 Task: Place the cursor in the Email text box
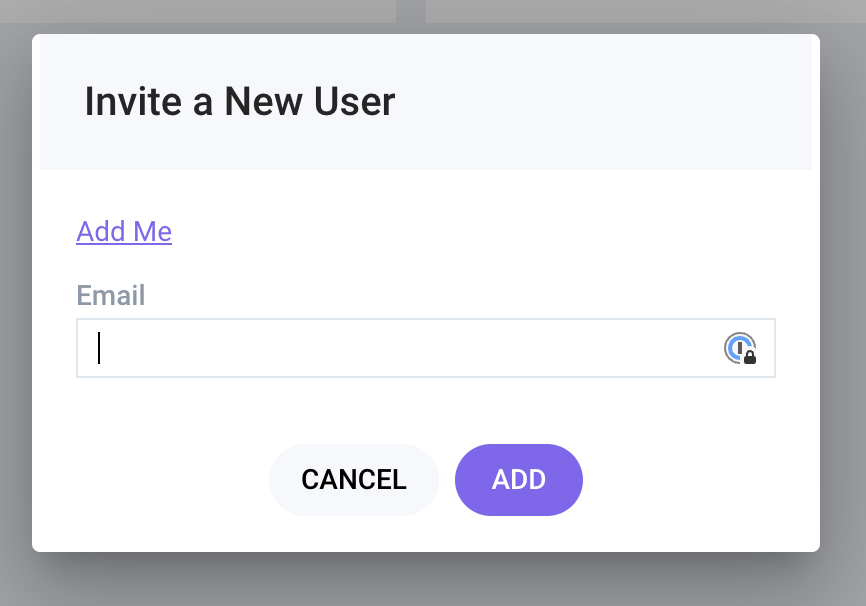click(x=400, y=348)
